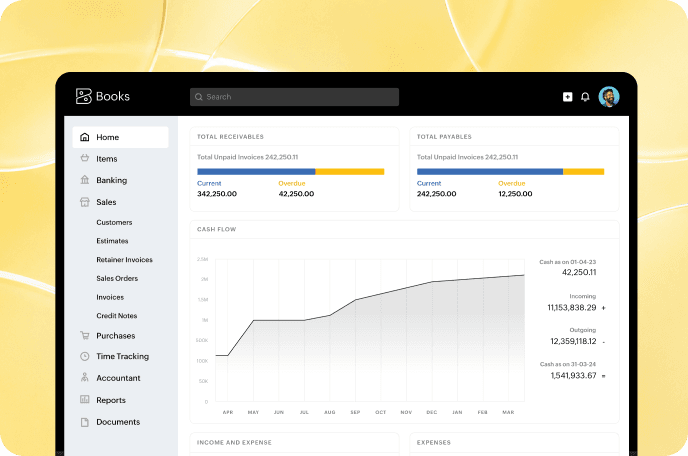The image size is (688, 456).
Task: Open Accountant section label
Action: point(118,378)
